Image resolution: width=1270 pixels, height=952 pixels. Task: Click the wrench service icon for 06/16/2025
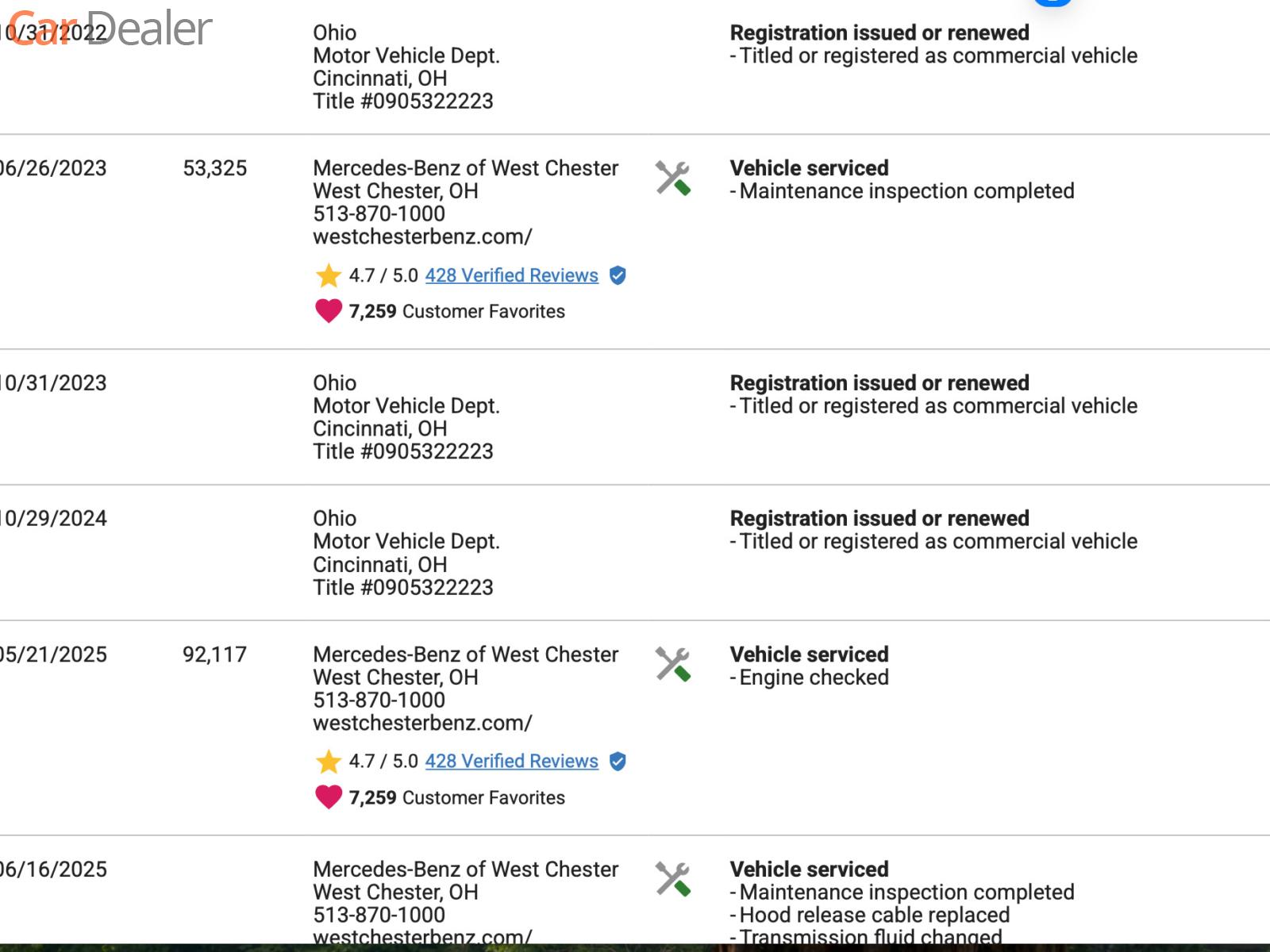click(672, 879)
